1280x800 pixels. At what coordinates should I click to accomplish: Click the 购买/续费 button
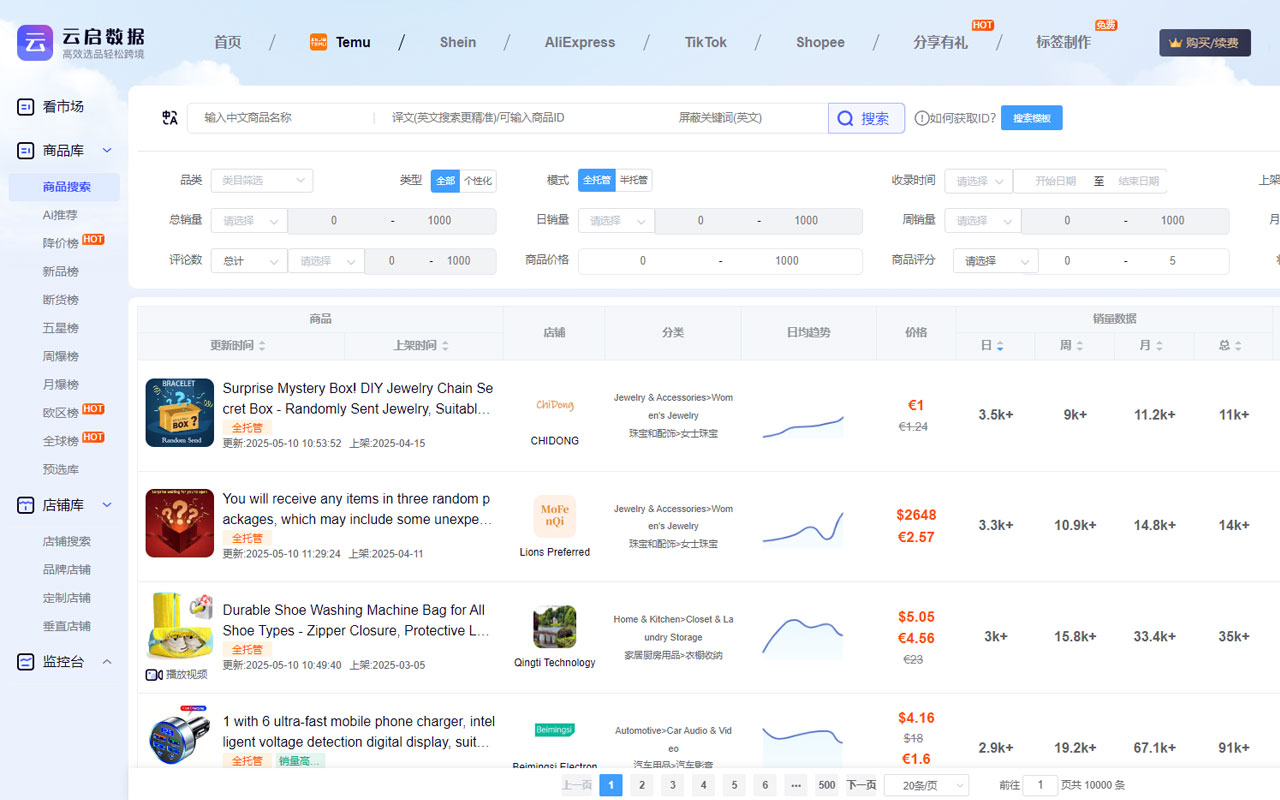pos(1205,43)
